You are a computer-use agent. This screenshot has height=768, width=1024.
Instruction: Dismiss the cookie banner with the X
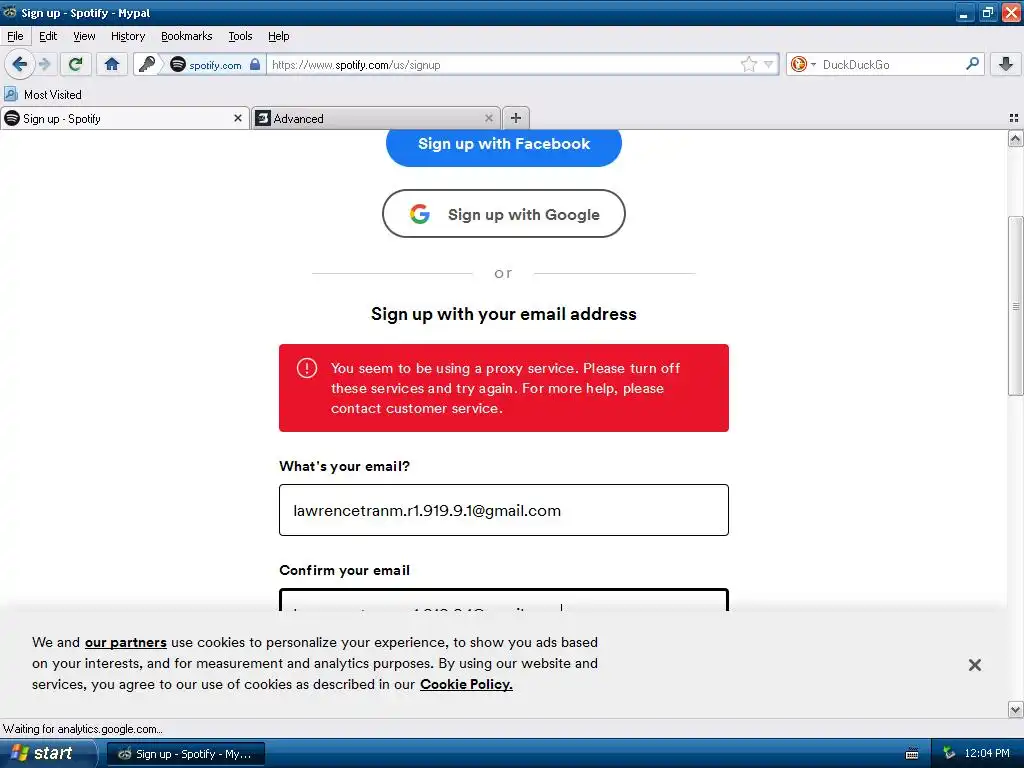pyautogui.click(x=974, y=665)
